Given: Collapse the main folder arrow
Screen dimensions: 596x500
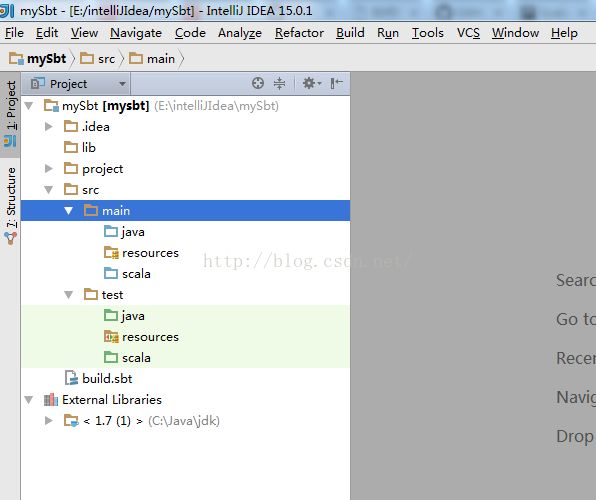Looking at the screenshot, I should click(68, 211).
